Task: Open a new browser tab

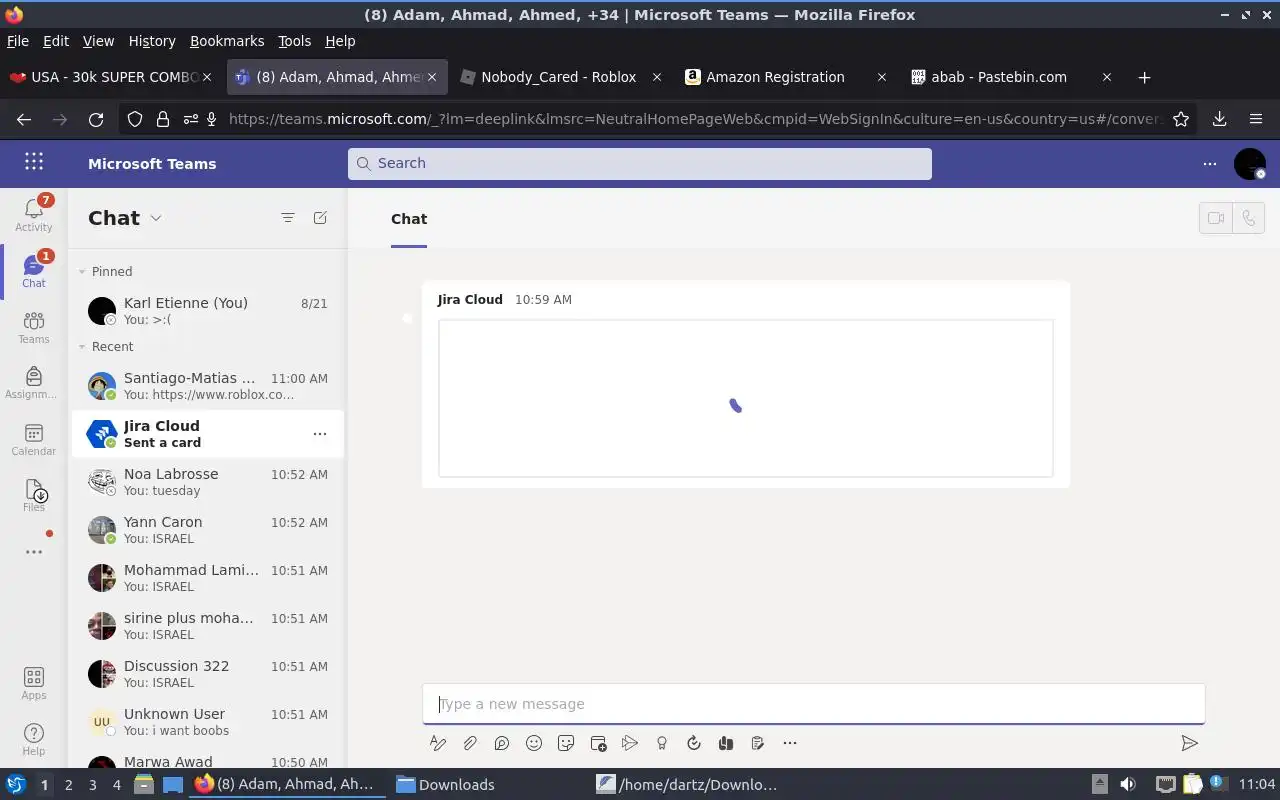Action: (x=1145, y=77)
